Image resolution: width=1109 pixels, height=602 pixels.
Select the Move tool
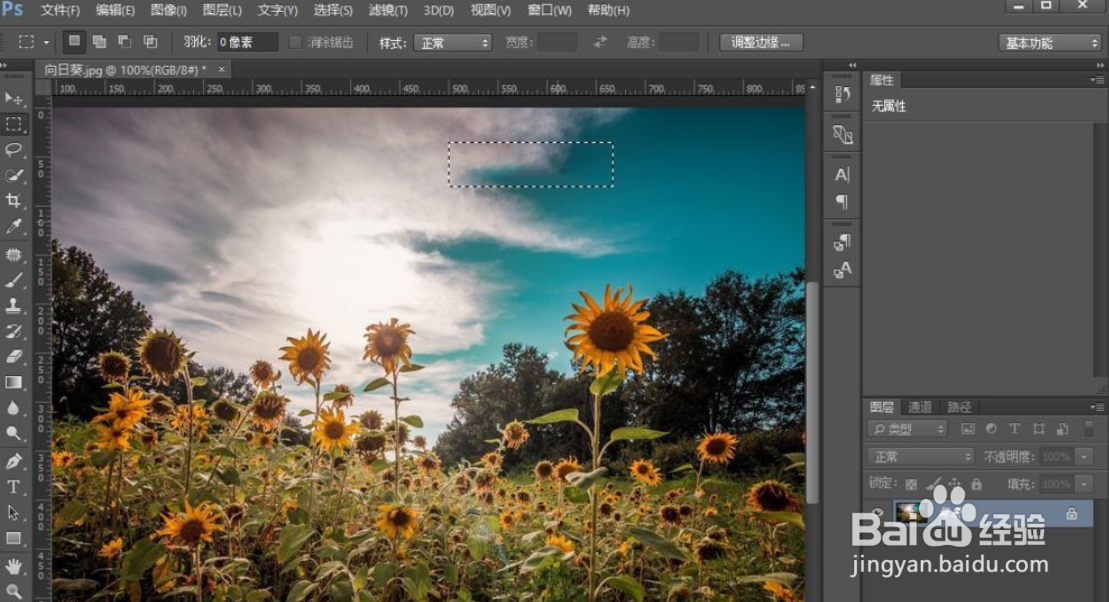13,98
